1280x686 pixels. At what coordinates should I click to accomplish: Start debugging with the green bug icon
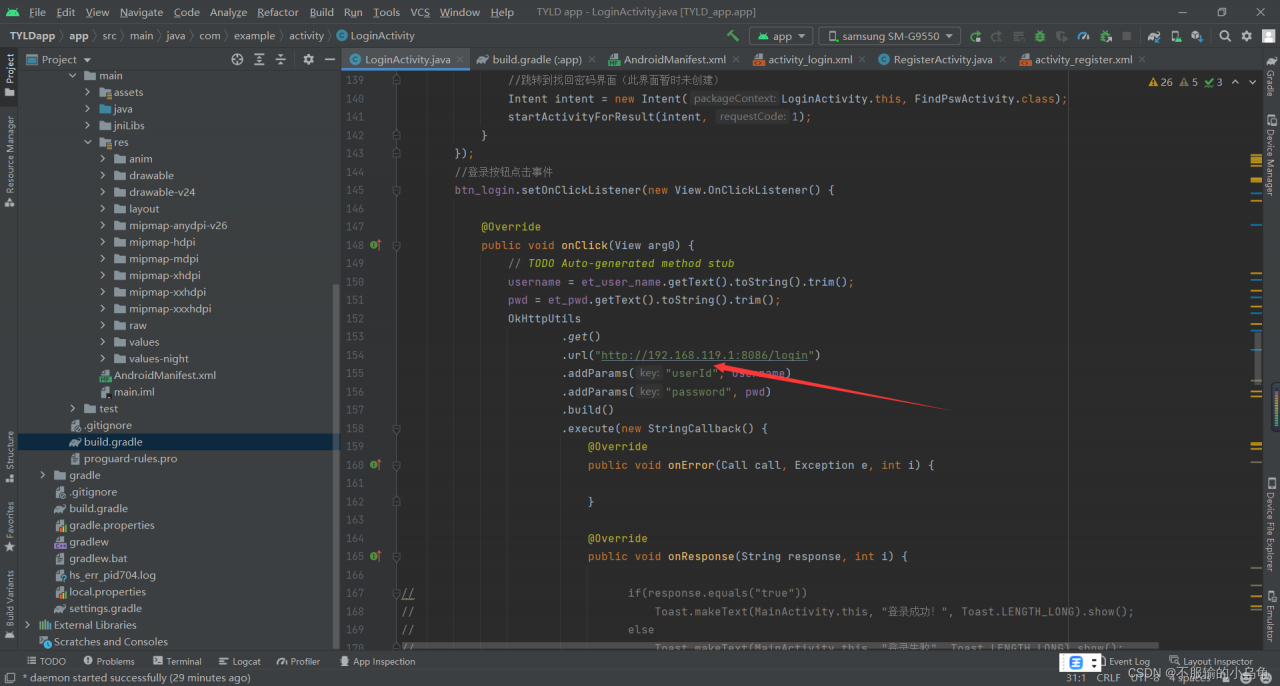click(x=1040, y=36)
